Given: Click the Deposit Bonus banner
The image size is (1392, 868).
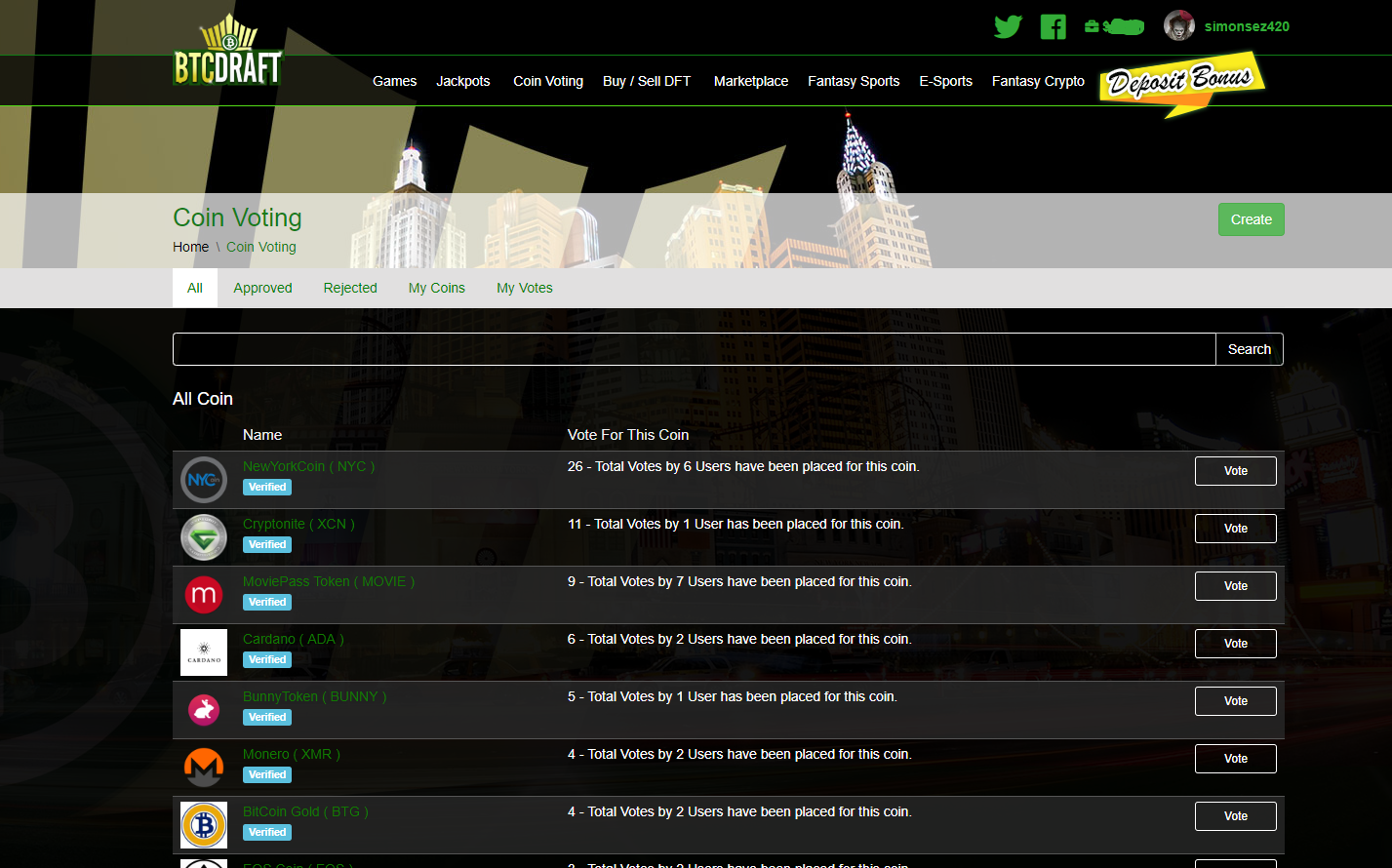Looking at the screenshot, I should point(1181,84).
